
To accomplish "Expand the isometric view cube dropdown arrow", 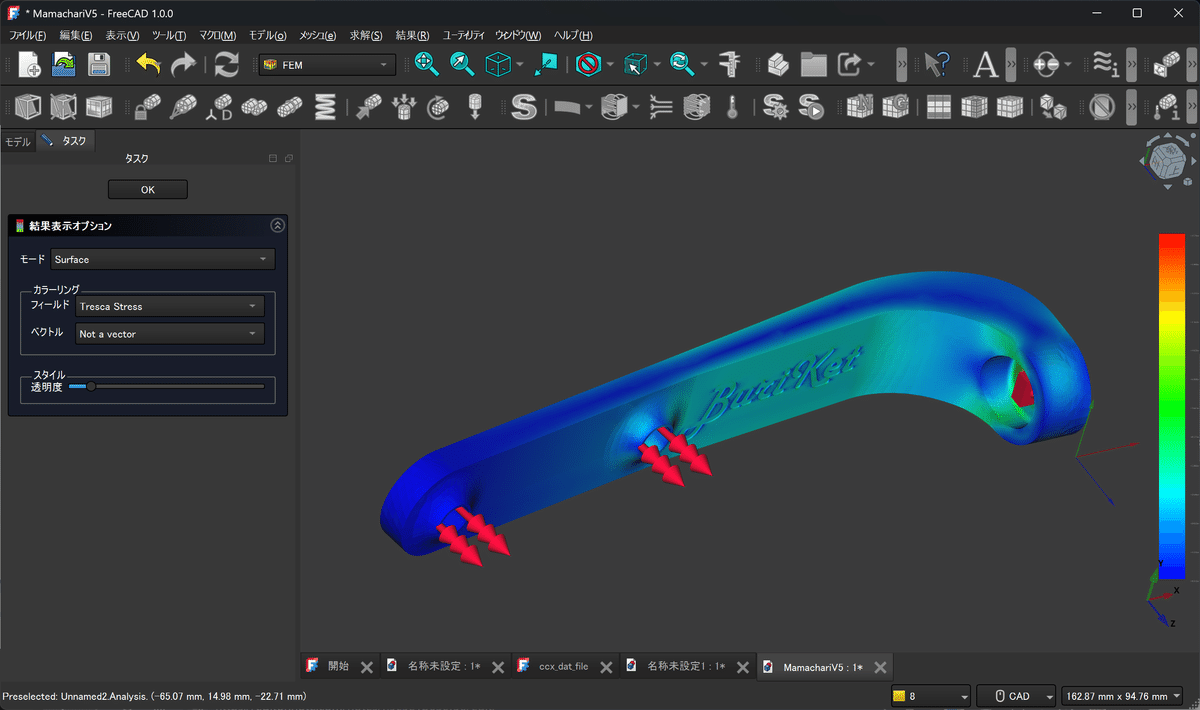I will coord(519,65).
